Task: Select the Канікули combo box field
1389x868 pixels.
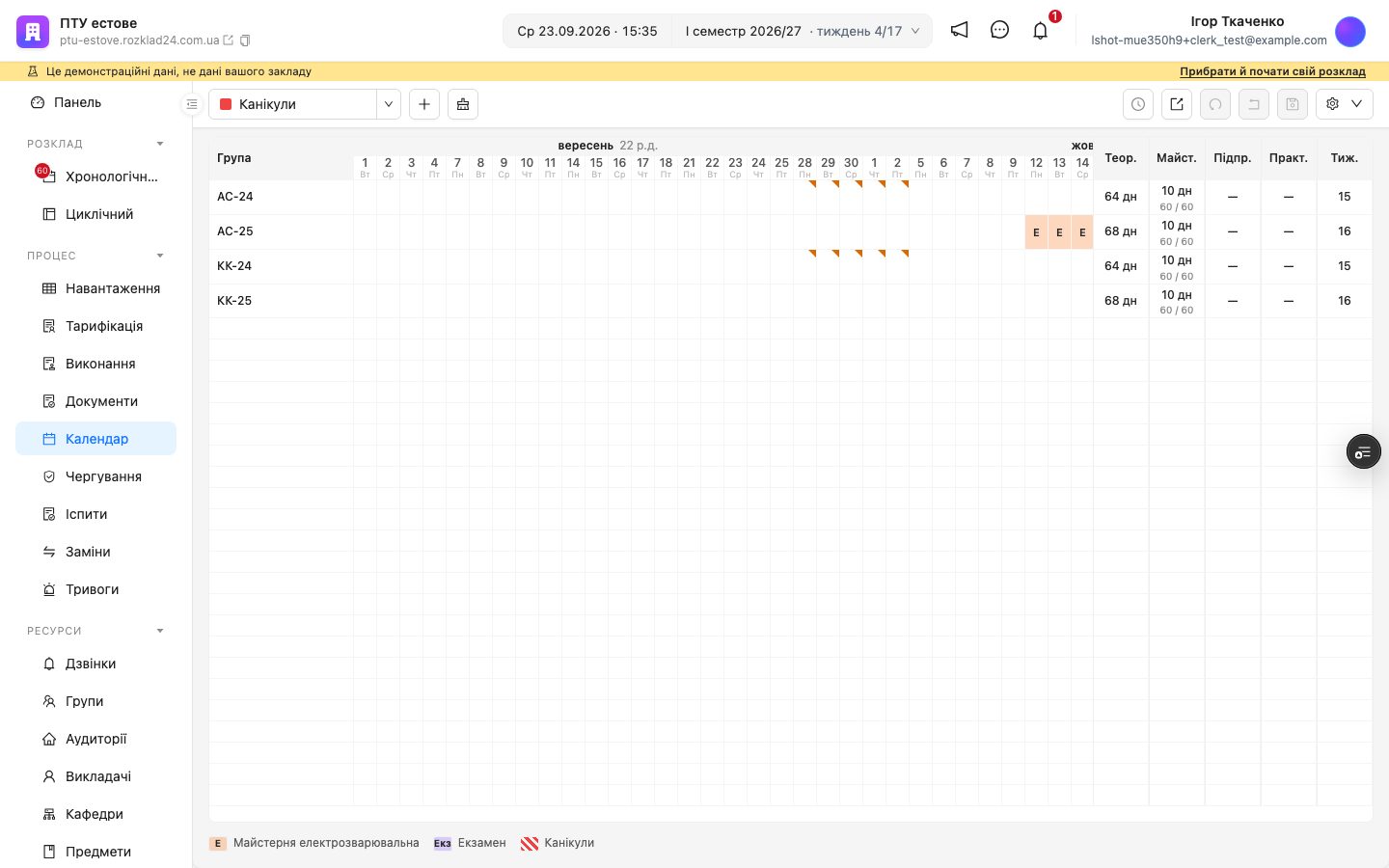Action: [293, 104]
